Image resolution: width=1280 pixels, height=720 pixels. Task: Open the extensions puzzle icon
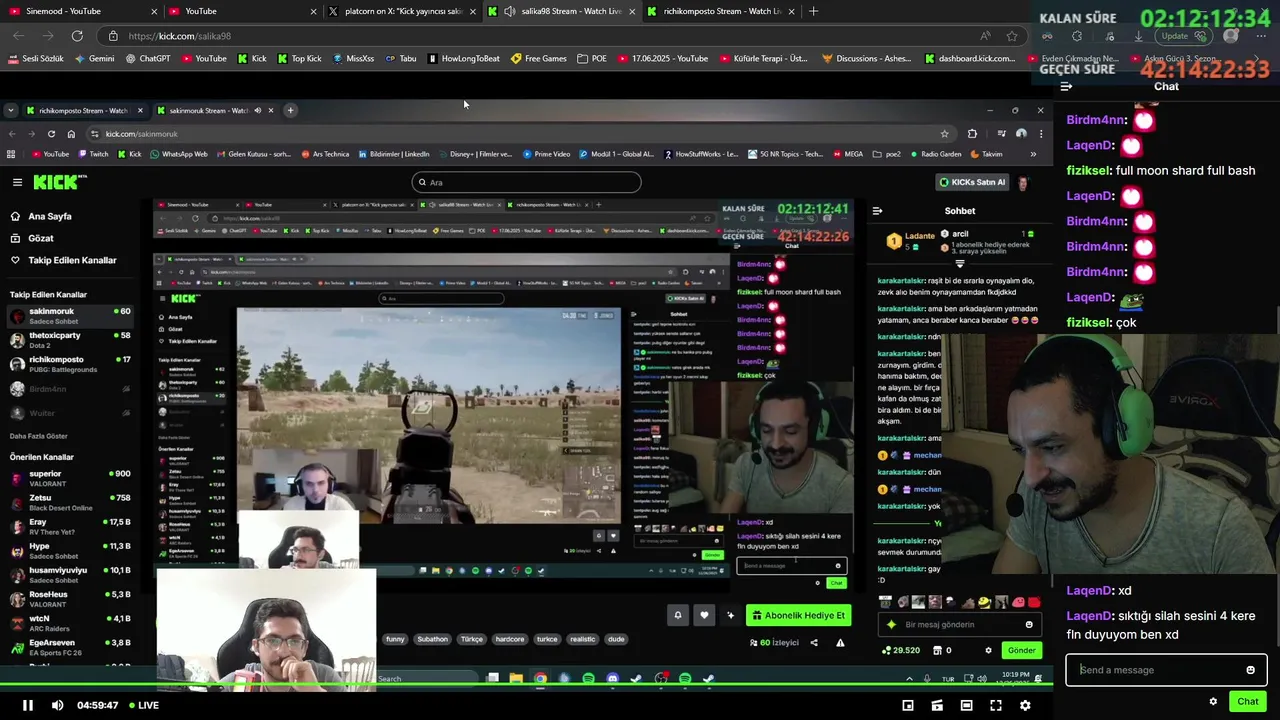coord(972,133)
